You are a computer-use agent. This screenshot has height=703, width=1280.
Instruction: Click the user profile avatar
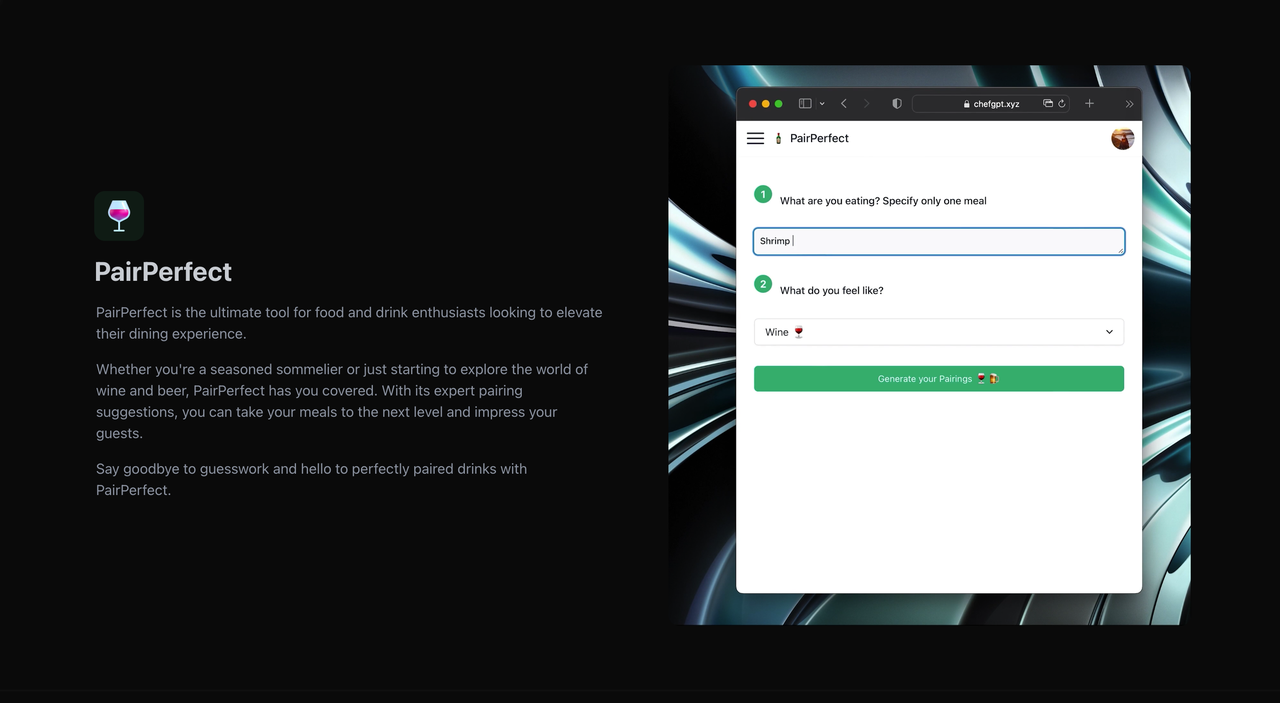coord(1122,138)
